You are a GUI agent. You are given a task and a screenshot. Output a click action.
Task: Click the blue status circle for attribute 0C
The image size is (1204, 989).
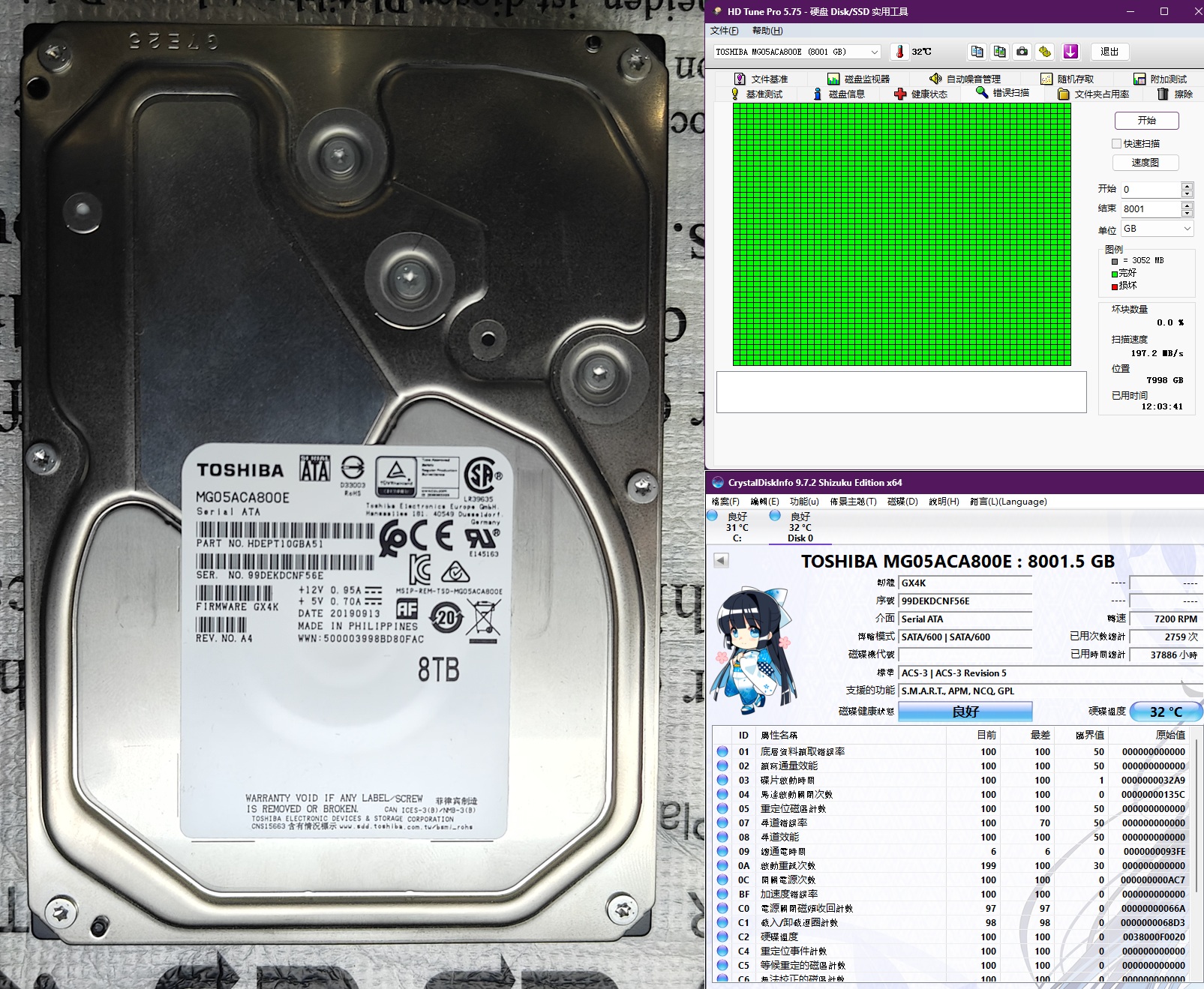point(722,880)
